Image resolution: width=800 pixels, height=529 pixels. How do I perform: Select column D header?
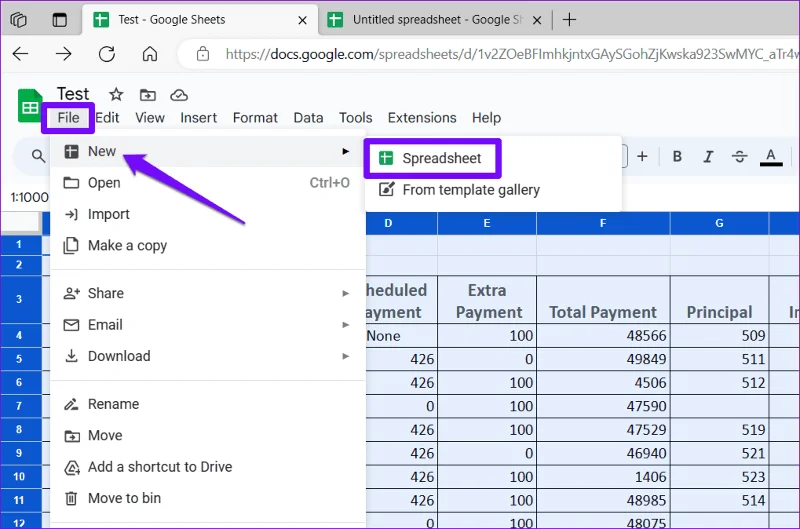[x=402, y=223]
